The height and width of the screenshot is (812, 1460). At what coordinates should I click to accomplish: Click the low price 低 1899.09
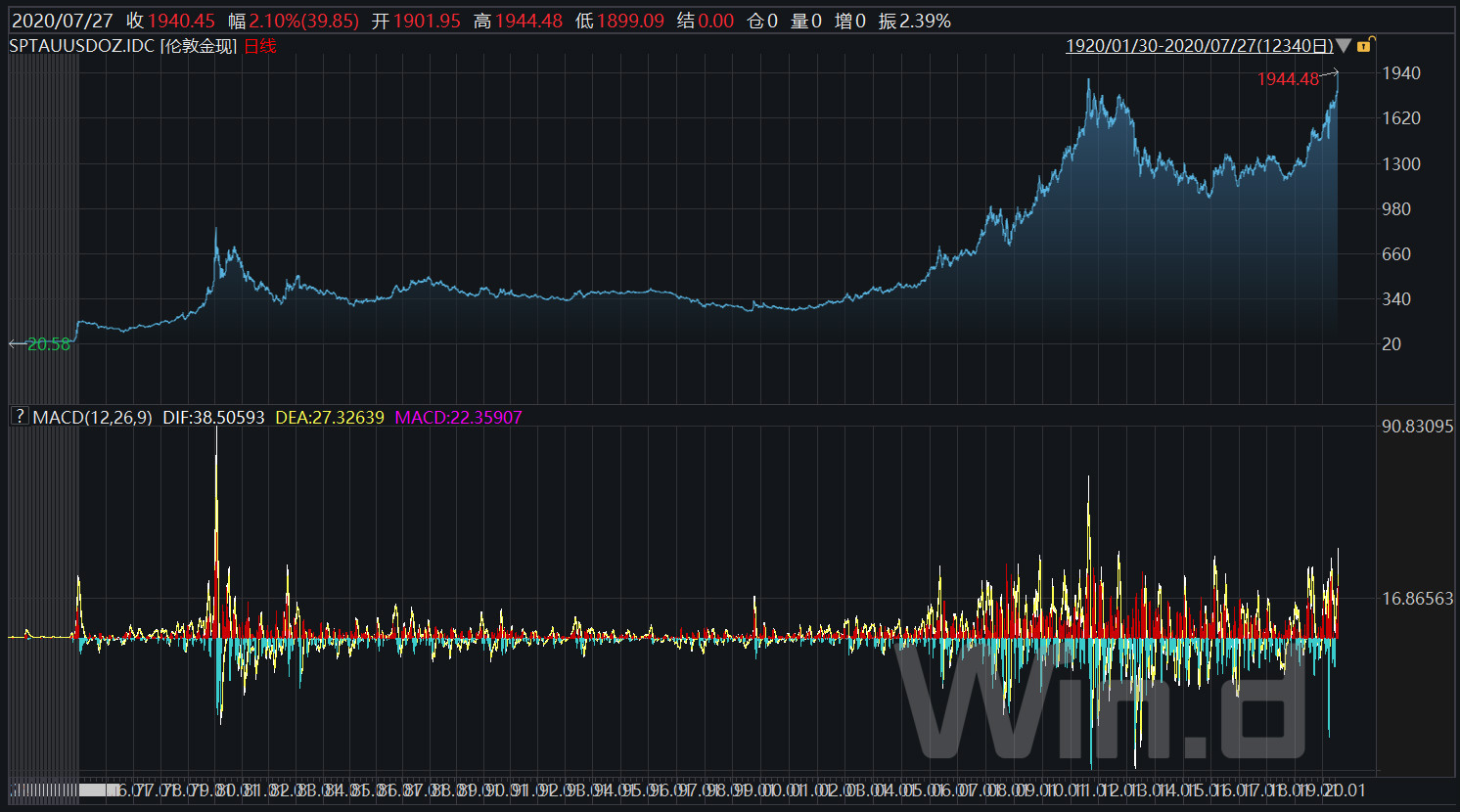point(620,21)
